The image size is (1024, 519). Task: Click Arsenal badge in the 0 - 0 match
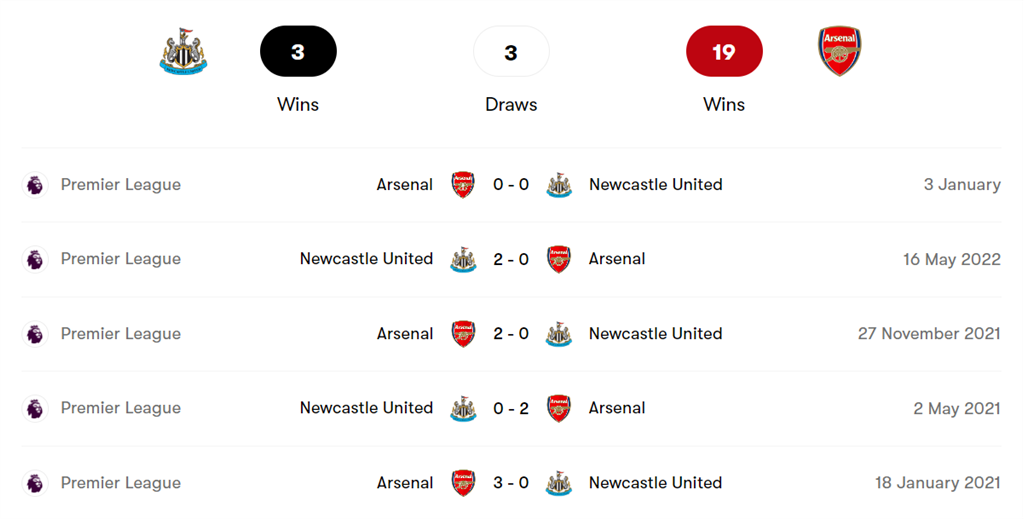(463, 185)
